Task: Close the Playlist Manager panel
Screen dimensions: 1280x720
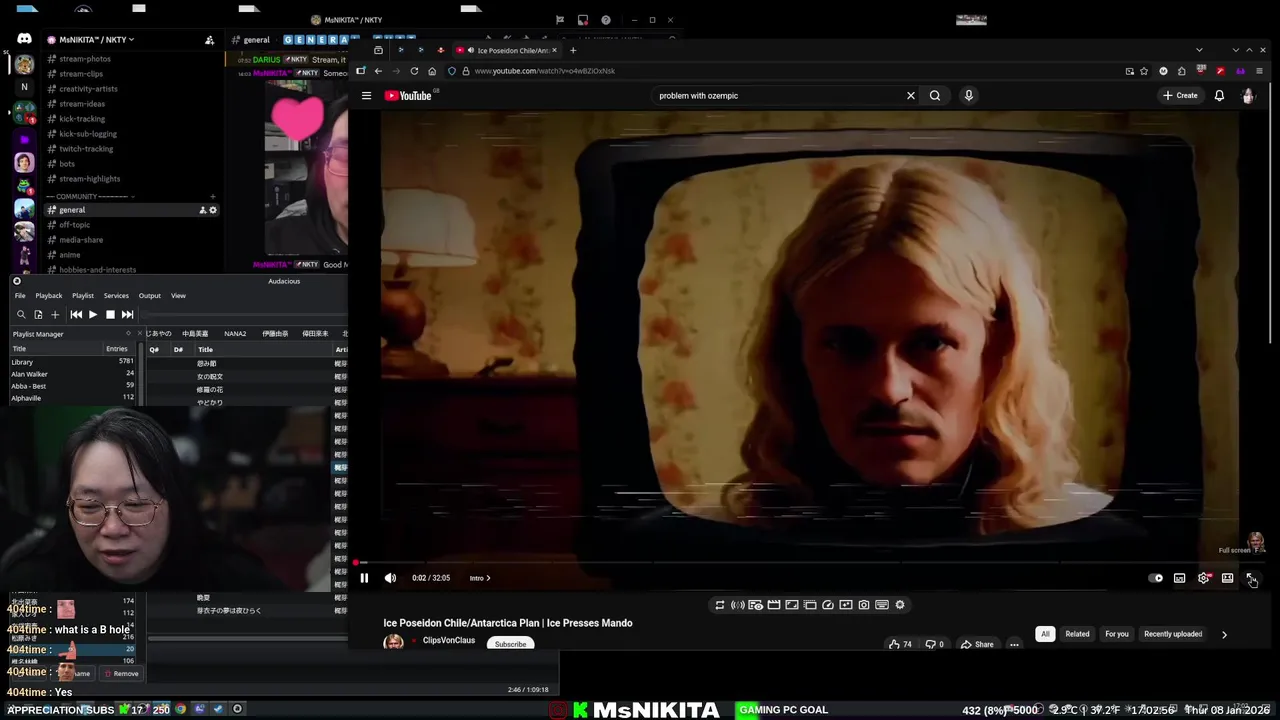Action: [138, 334]
